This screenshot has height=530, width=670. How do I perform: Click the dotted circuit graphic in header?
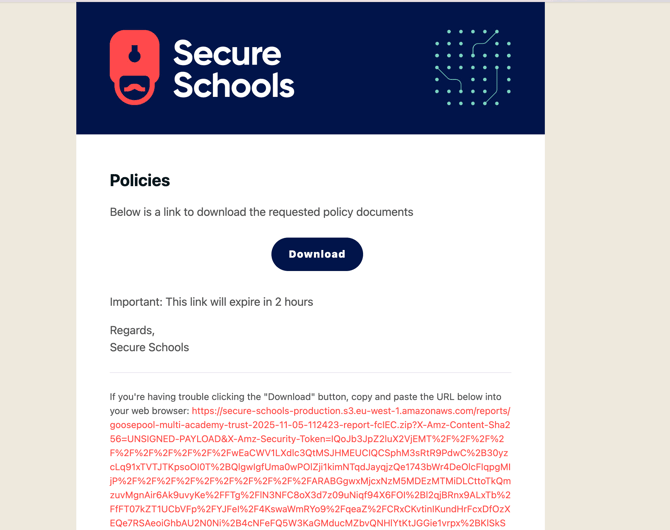(473, 68)
